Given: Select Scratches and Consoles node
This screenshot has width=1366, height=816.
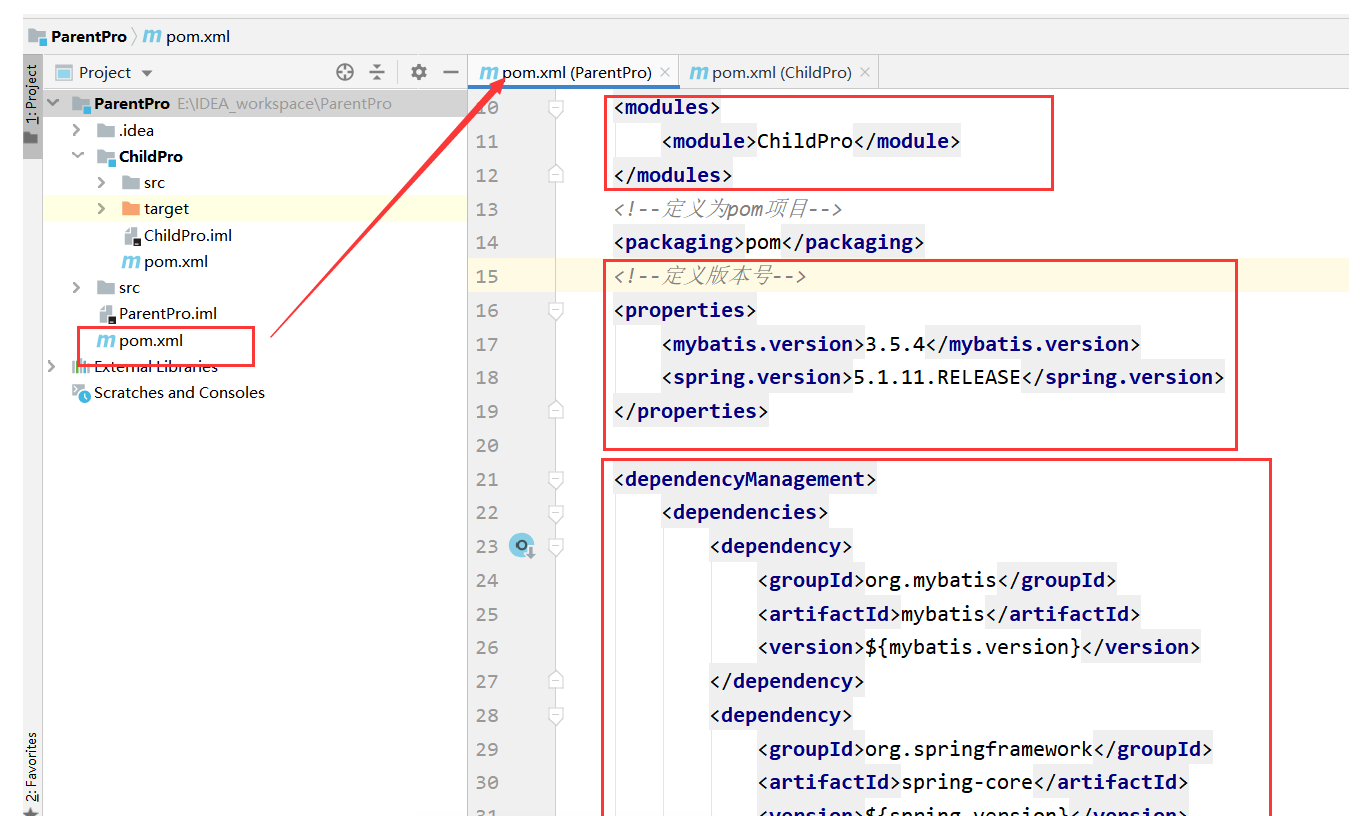Looking at the screenshot, I should coord(179,393).
